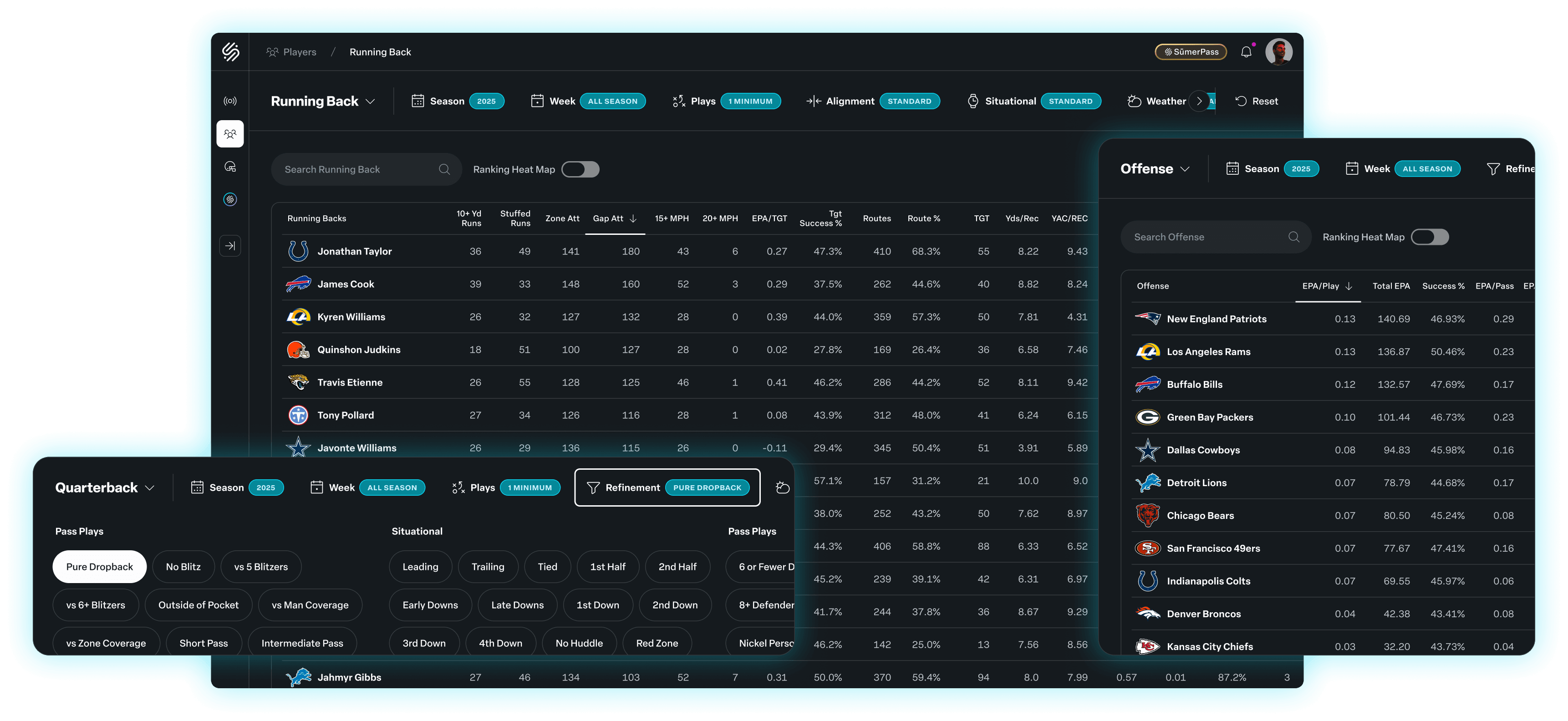Screen dimensions: 1568x721
Task: Sort by Zone Att column
Action: click(562, 218)
